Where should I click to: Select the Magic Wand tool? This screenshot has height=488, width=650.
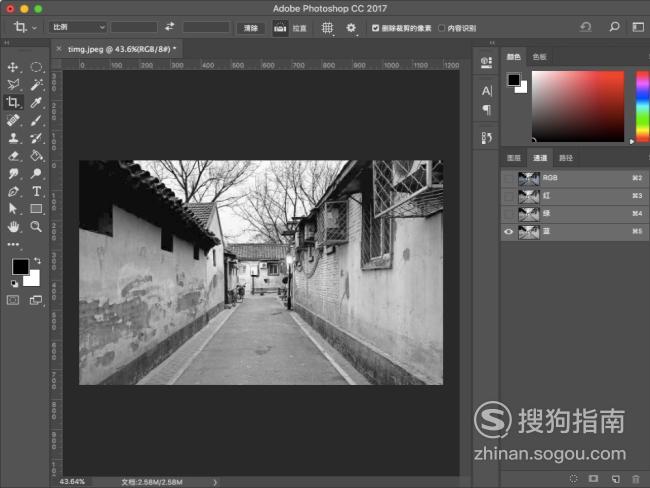[36, 85]
